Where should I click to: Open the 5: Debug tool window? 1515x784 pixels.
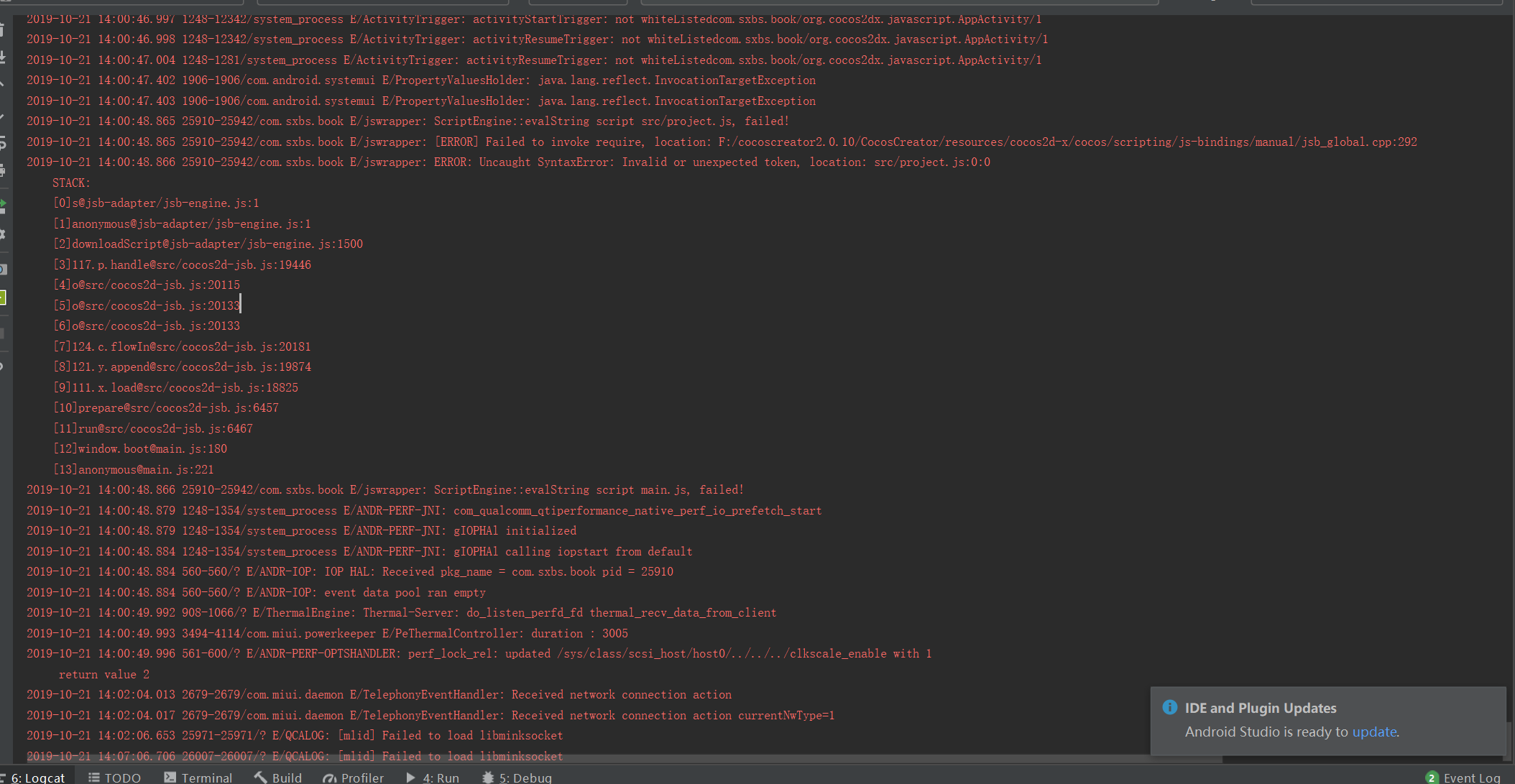pyautogui.click(x=517, y=778)
